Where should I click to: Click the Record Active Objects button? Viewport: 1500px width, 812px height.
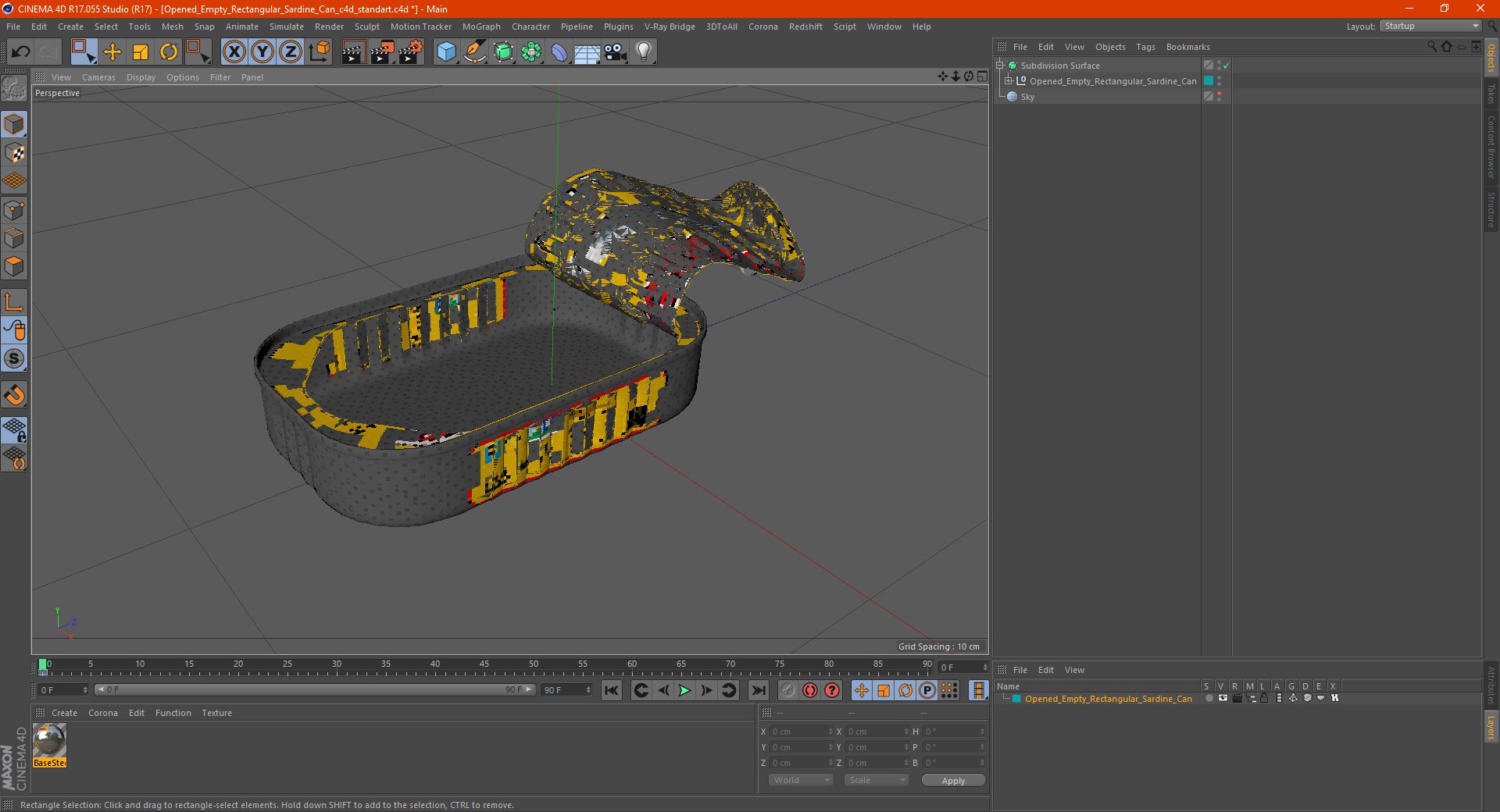tap(788, 690)
